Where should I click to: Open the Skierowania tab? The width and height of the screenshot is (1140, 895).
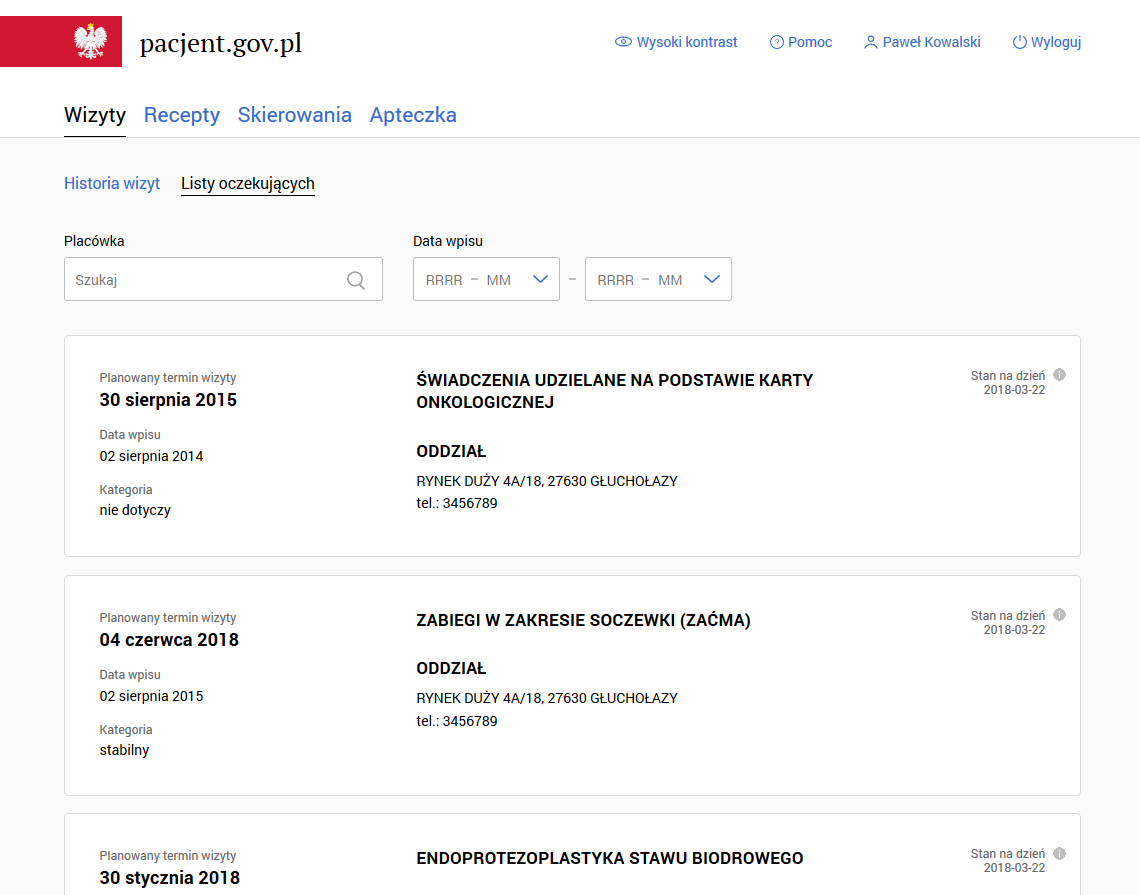click(x=295, y=115)
